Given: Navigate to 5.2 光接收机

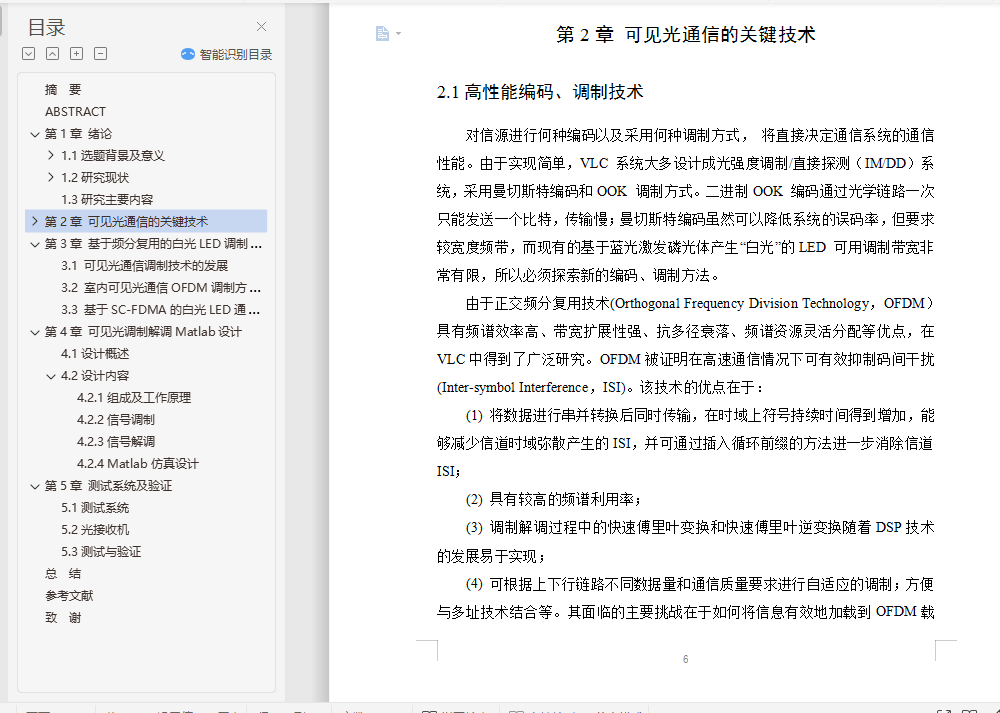Looking at the screenshot, I should (95, 530).
